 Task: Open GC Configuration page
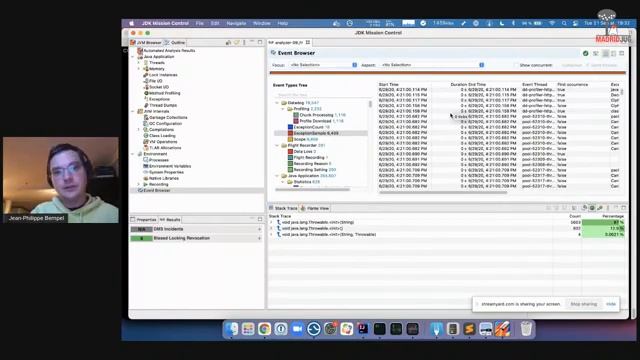165,123
